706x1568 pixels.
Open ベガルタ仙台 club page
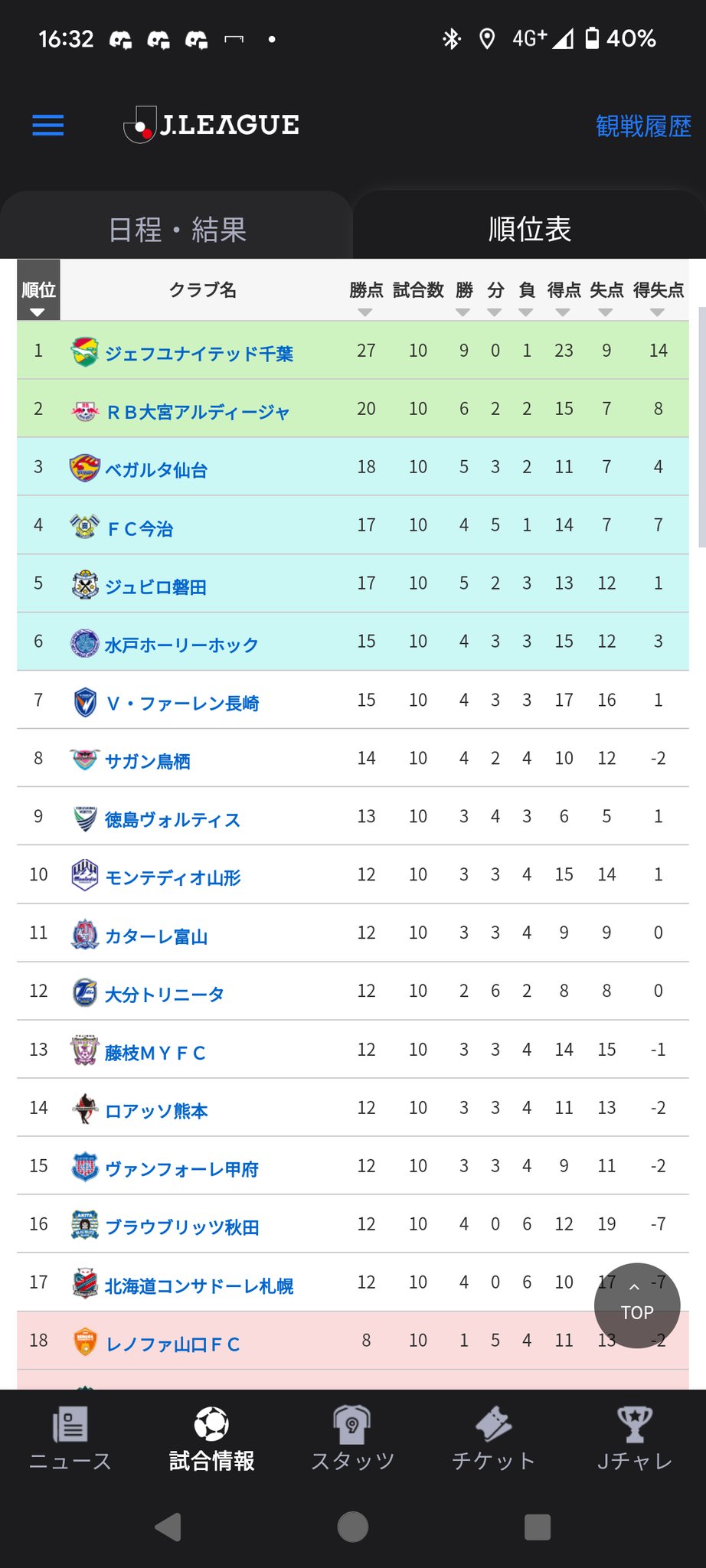pyautogui.click(x=156, y=470)
